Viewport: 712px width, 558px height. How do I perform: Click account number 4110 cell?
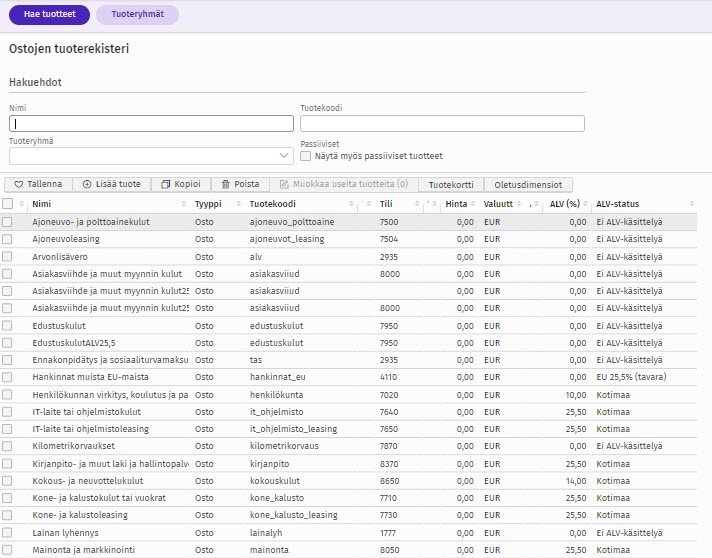pos(388,377)
